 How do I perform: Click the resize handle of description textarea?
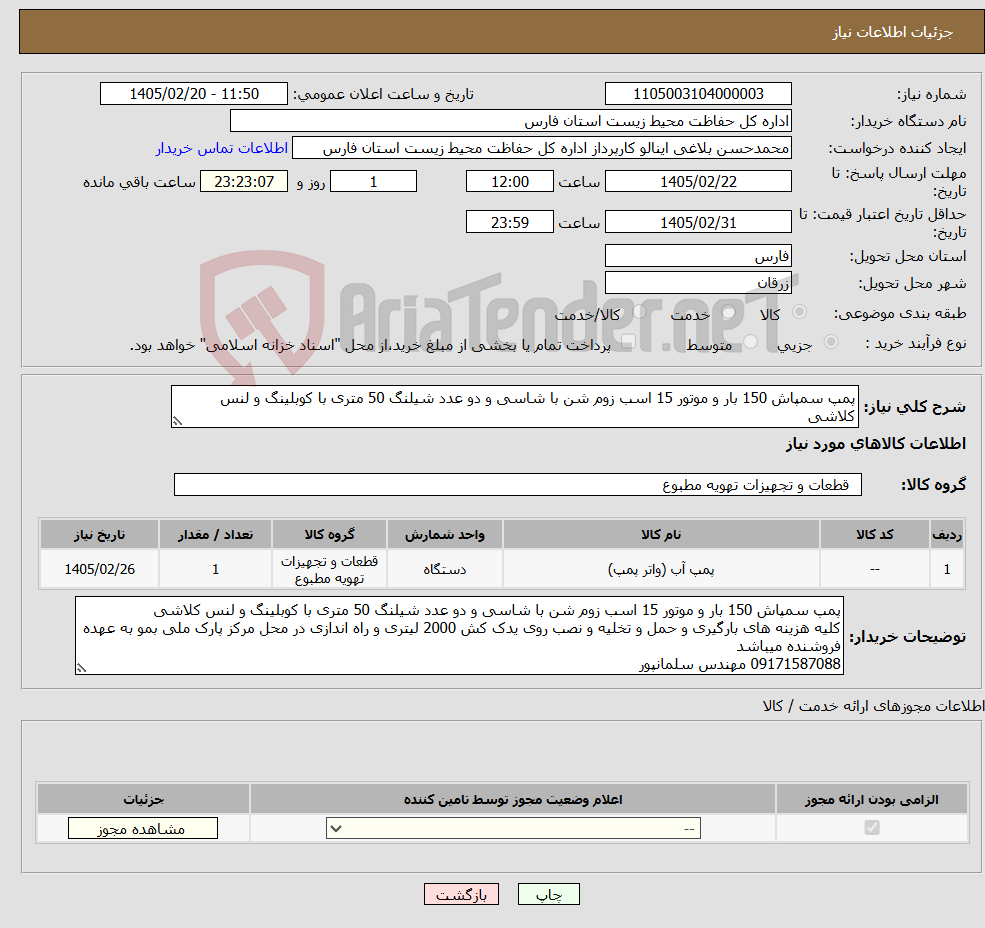[177, 422]
